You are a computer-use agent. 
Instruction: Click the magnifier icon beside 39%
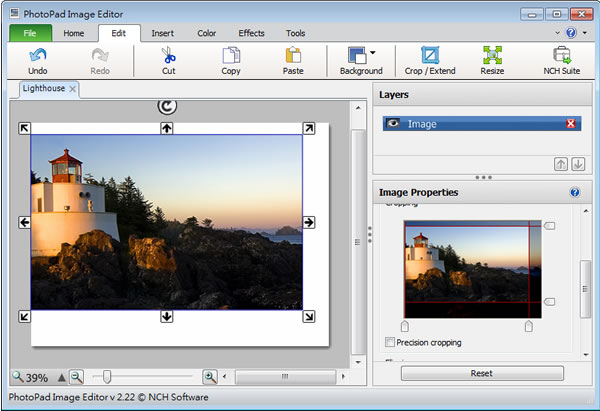(x=18, y=377)
